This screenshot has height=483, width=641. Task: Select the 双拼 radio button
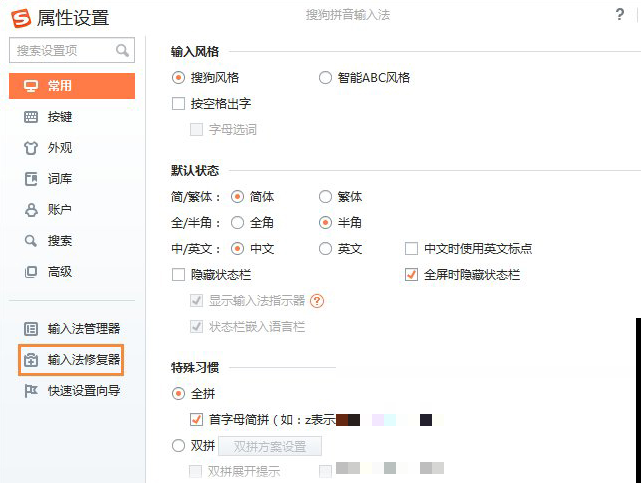[178, 445]
